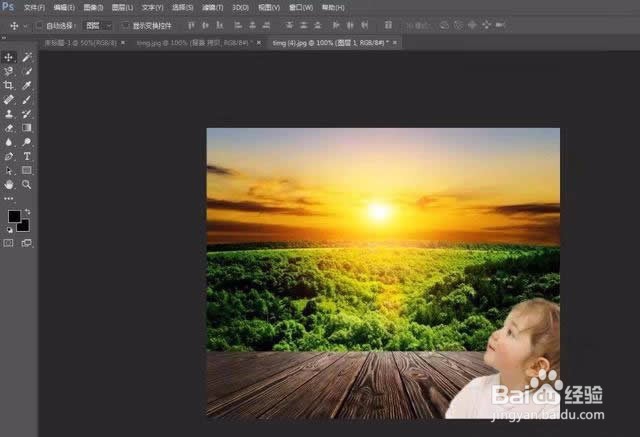Reset default foreground and background colors
Image resolution: width=640 pixels, height=437 pixels.
click(9, 230)
